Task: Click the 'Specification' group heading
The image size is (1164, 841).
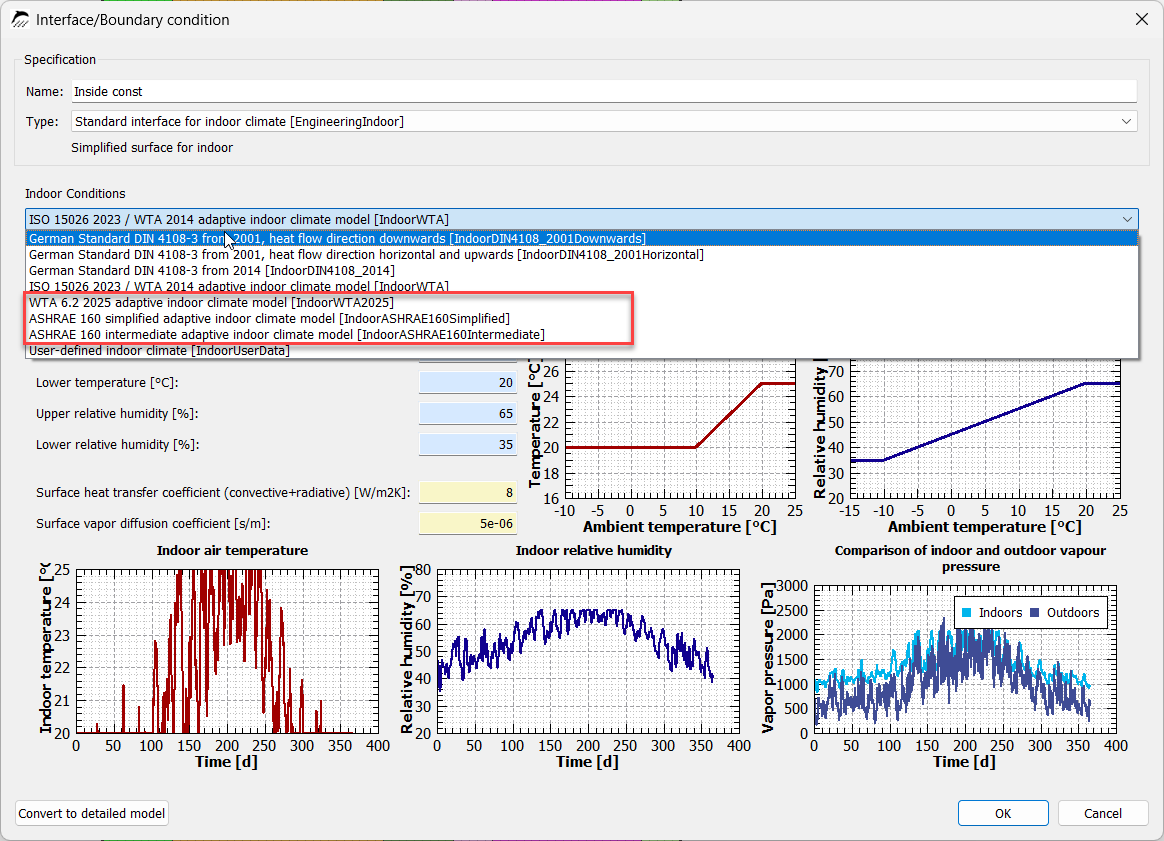Action: pyautogui.click(x=60, y=59)
